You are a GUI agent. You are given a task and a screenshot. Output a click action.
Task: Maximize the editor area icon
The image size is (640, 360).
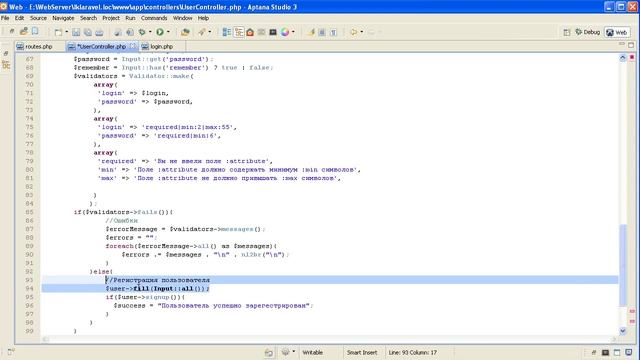click(631, 44)
